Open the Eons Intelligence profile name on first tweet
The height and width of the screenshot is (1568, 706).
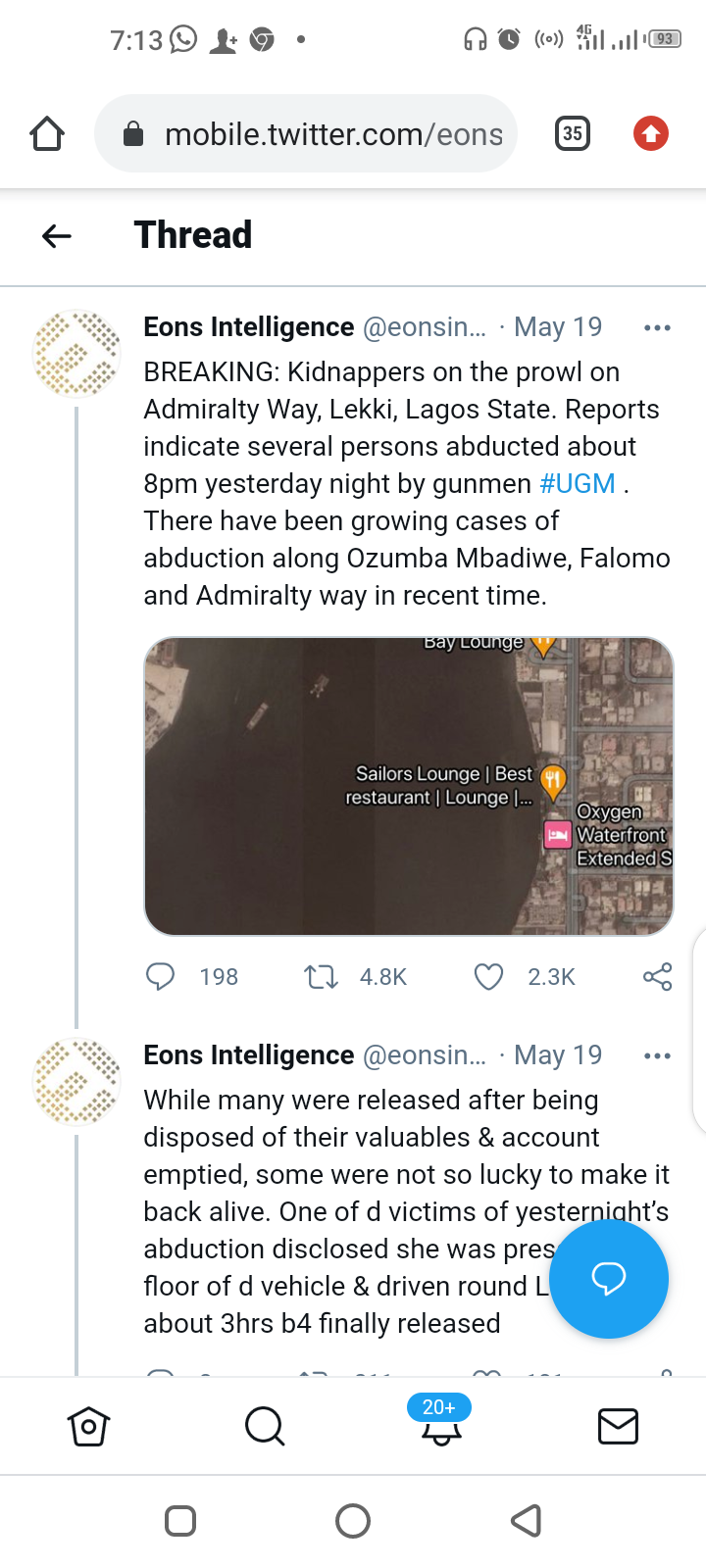[249, 327]
